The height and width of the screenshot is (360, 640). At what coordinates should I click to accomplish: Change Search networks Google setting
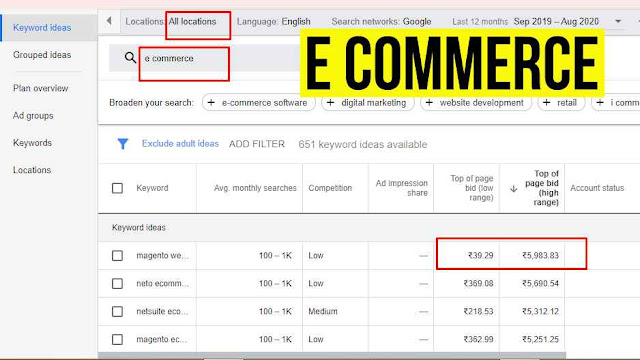(381, 22)
